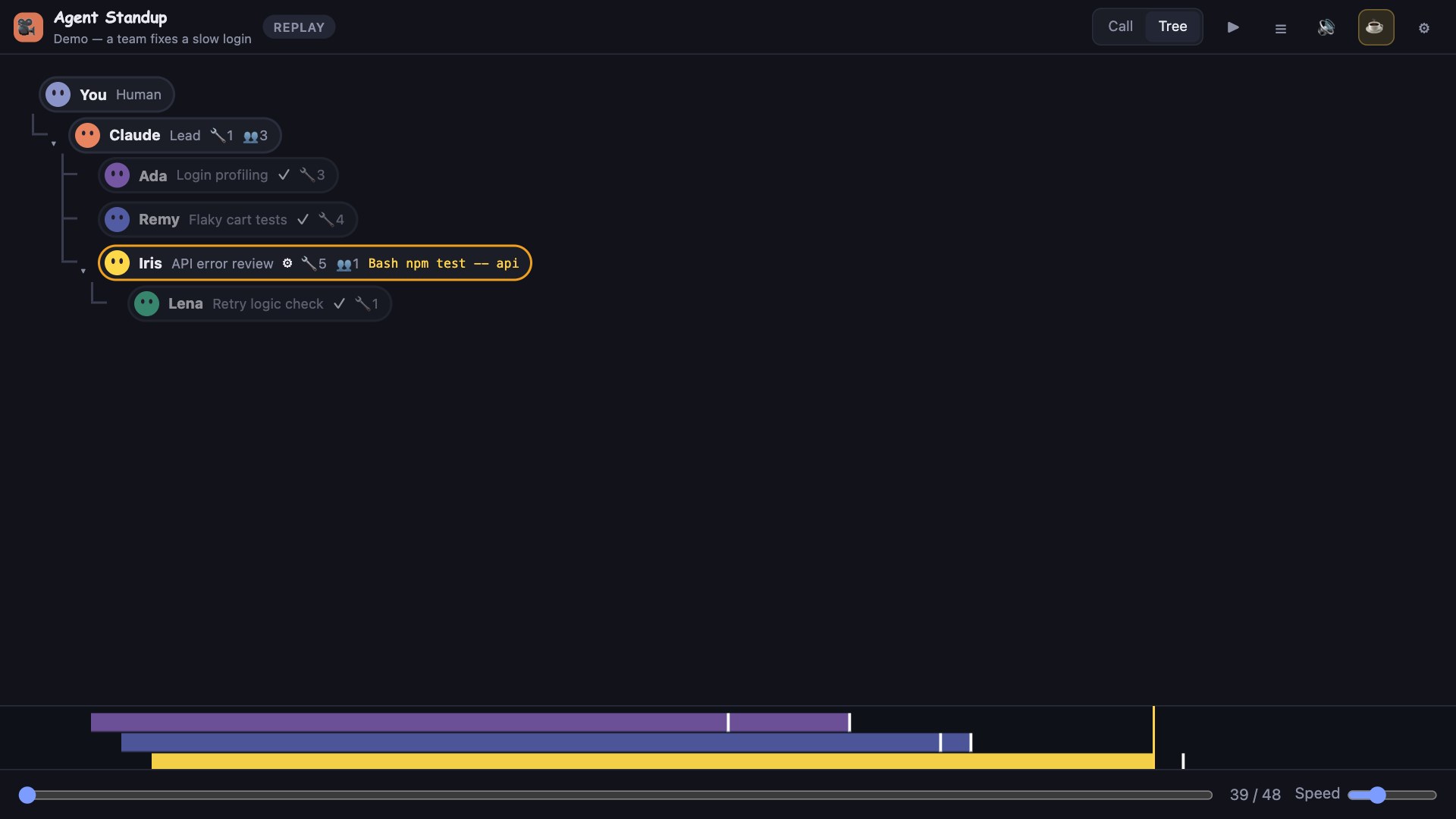Click the '39 / 48' step counter

tap(1255, 795)
